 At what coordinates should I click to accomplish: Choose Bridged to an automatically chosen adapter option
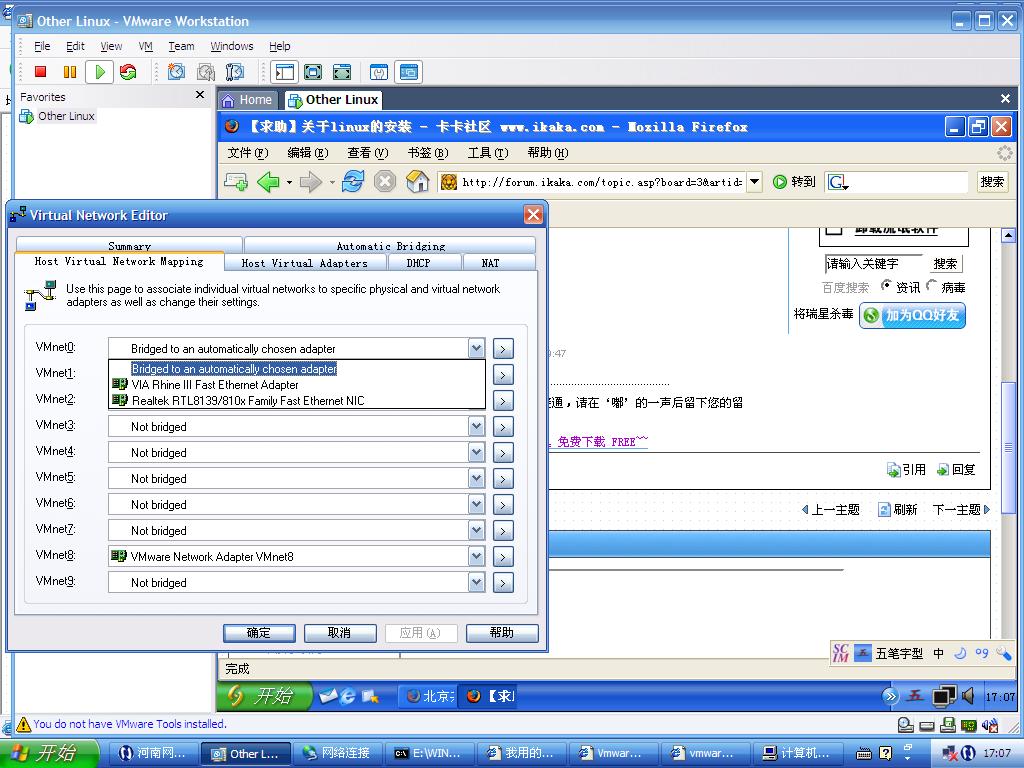click(297, 368)
